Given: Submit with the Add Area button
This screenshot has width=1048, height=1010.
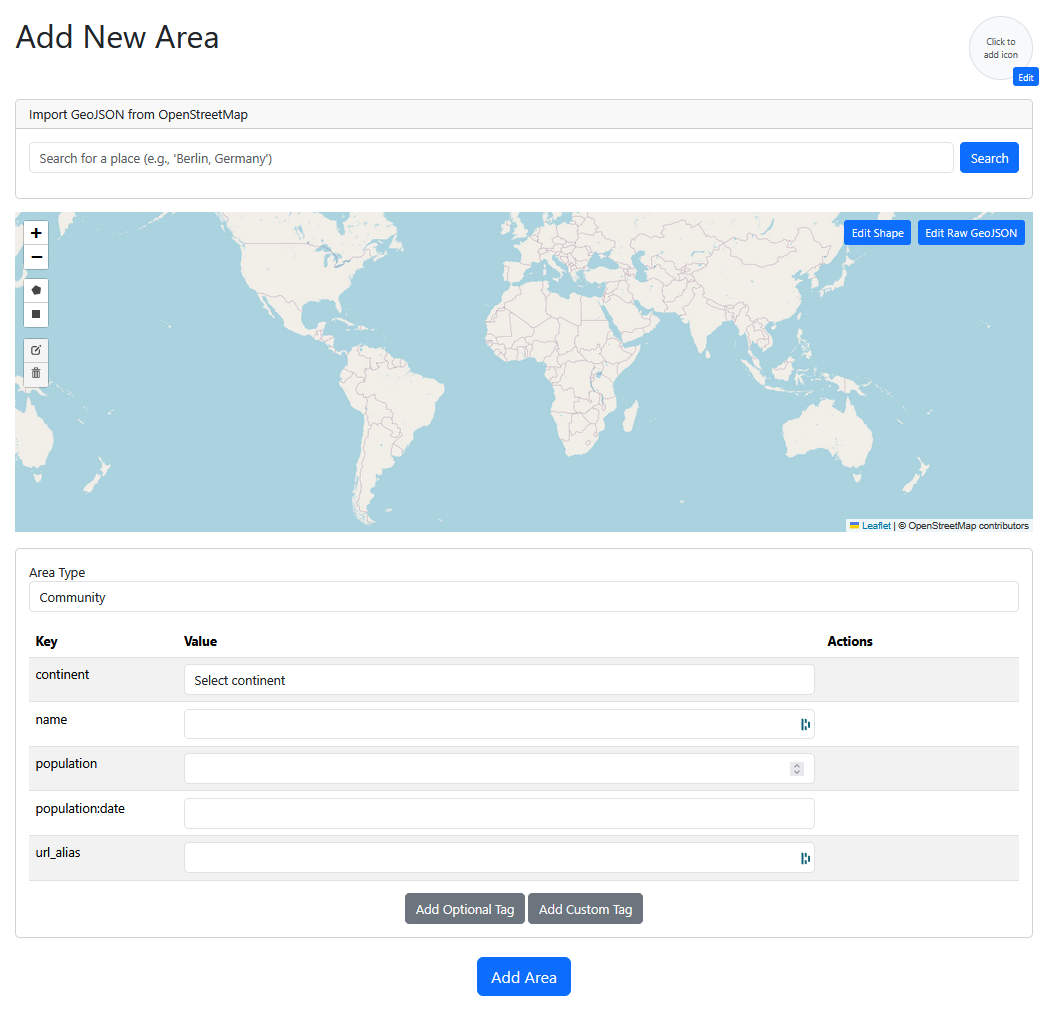Looking at the screenshot, I should [x=523, y=977].
